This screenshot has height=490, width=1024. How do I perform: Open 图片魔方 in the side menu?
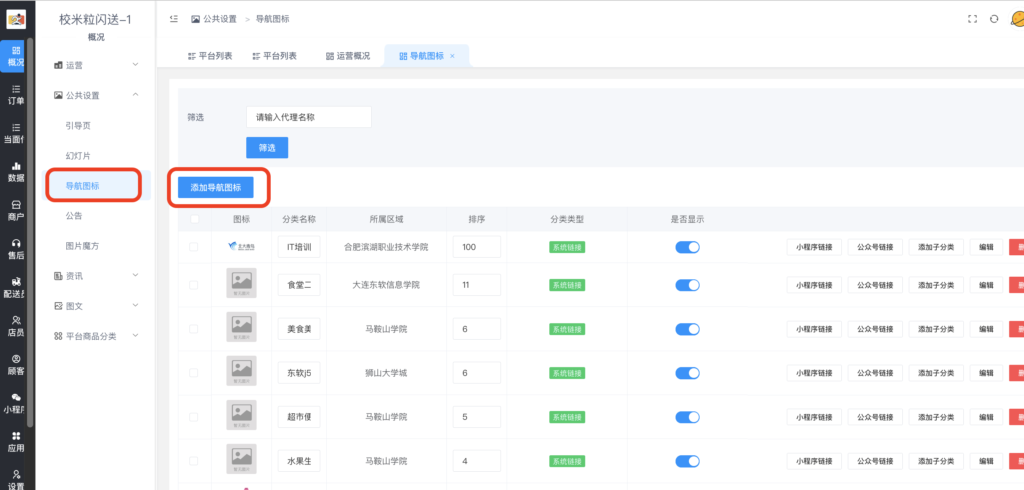[x=82, y=246]
